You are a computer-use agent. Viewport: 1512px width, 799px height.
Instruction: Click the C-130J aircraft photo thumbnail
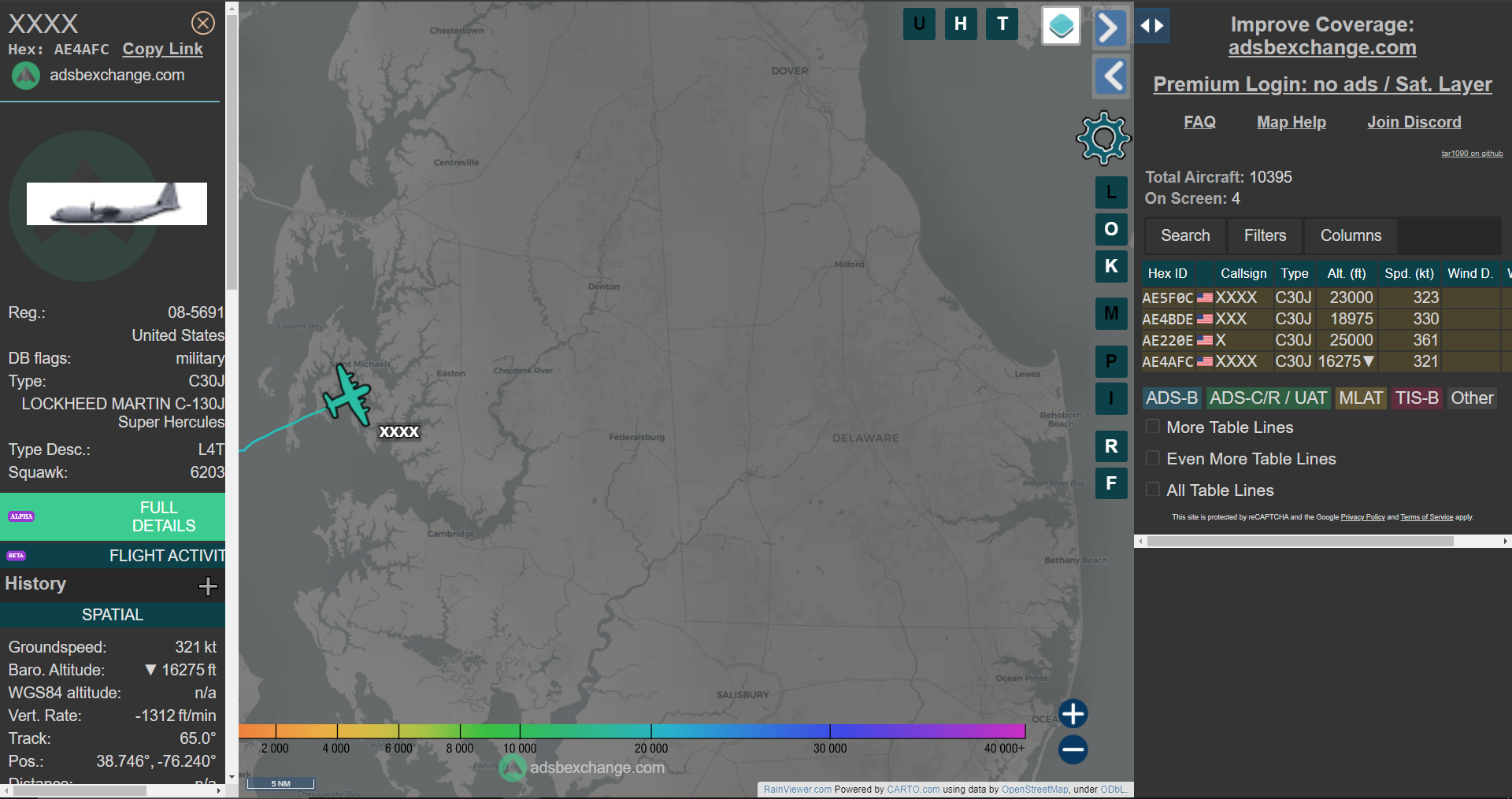117,204
